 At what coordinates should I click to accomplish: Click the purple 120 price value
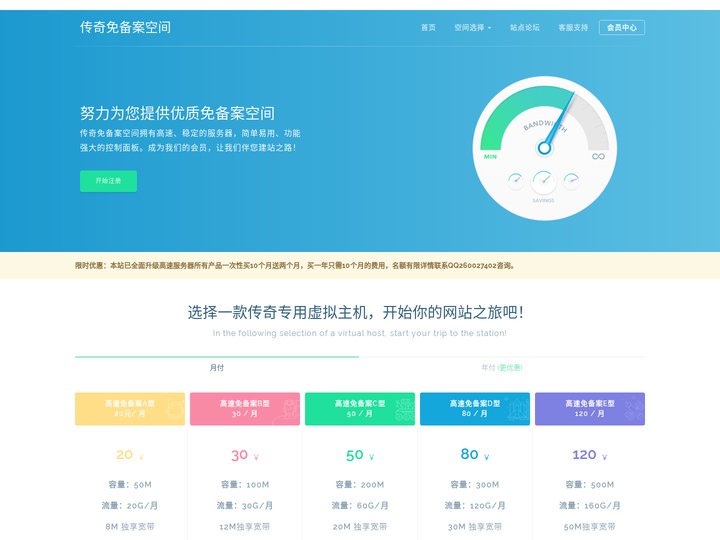pos(584,455)
